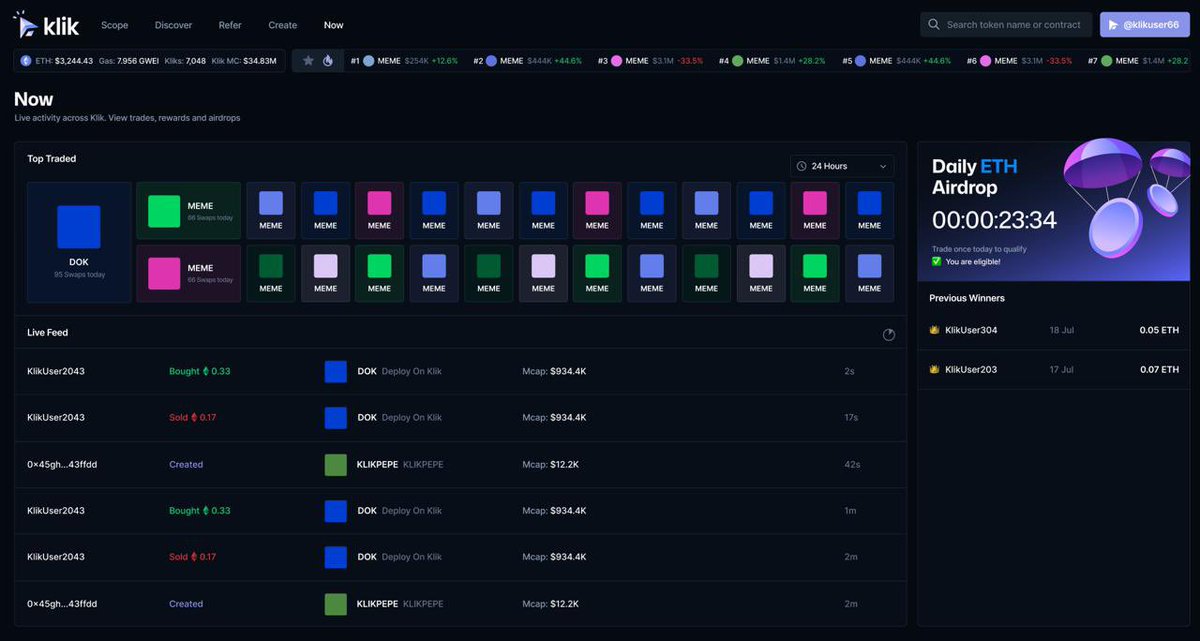Viewport: 1200px width, 641px height.
Task: Select the Now tab in navigation
Action: tap(334, 25)
